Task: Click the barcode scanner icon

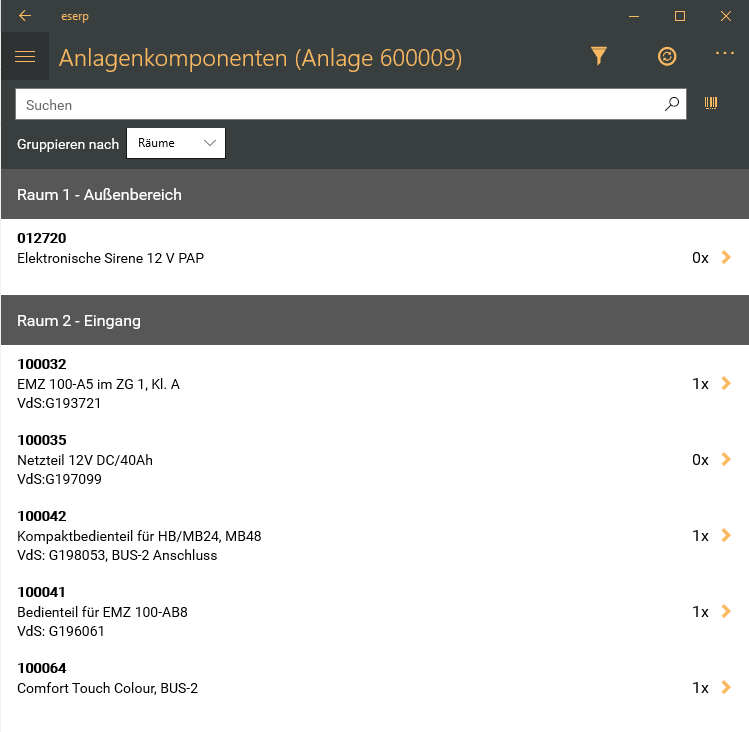Action: point(712,104)
